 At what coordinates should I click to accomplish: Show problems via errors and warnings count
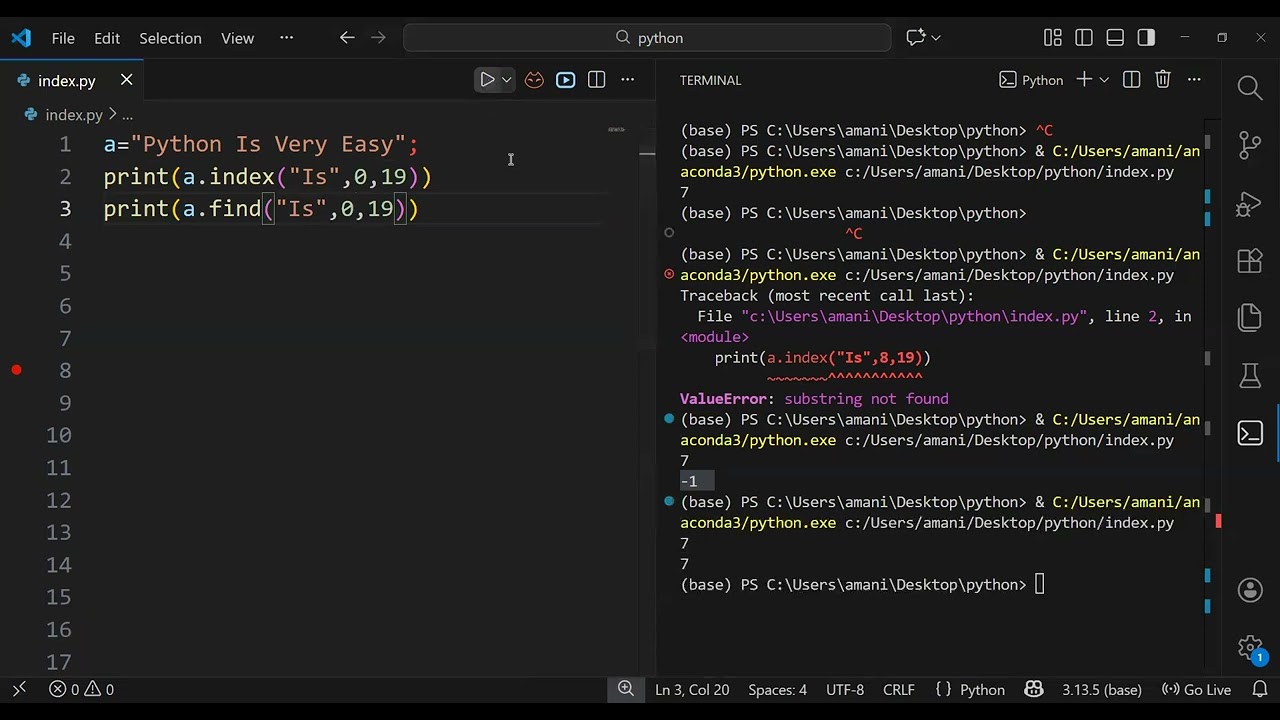point(82,689)
